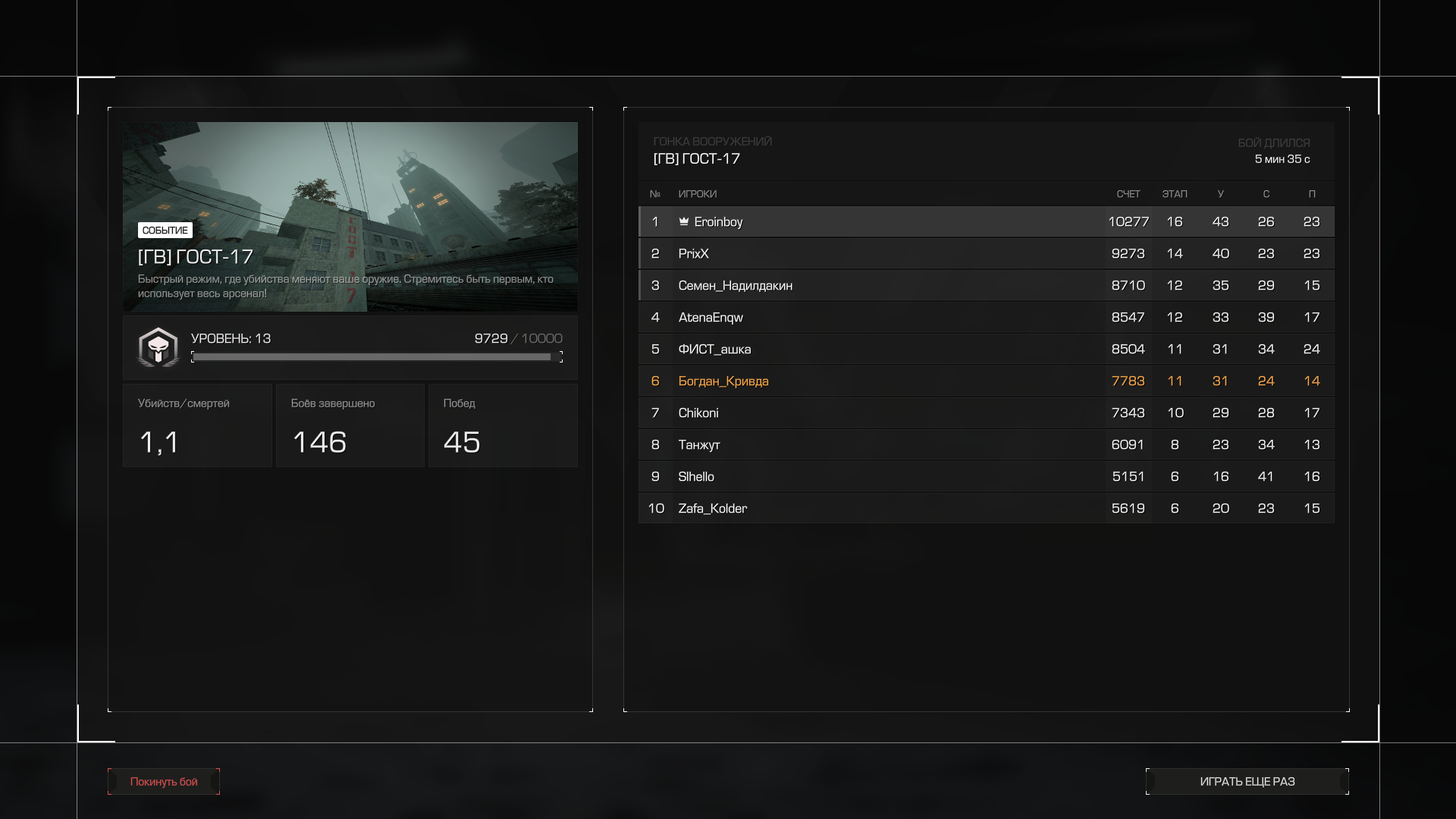Click score 8710 of Семен_Надилдакин

click(x=1128, y=285)
